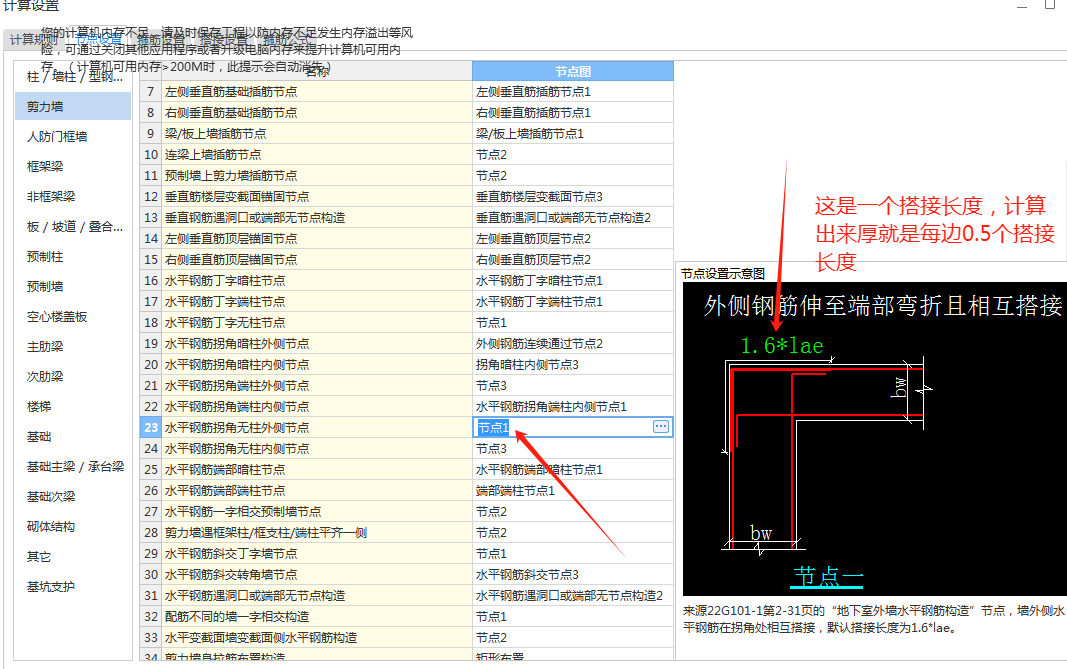The image size is (1067, 669).
Task: Select 空心楼盖板 in the sidebar
Action: [73, 316]
